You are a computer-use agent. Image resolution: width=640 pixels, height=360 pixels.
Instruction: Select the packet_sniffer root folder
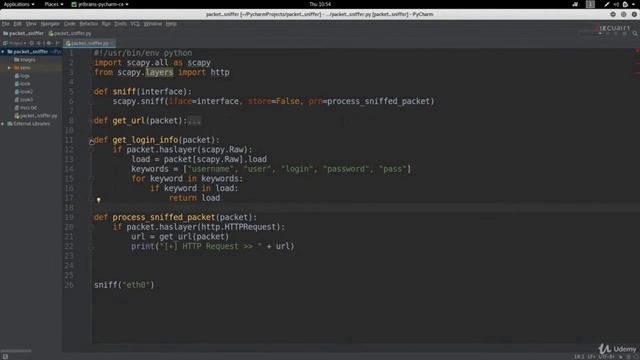click(x=31, y=52)
